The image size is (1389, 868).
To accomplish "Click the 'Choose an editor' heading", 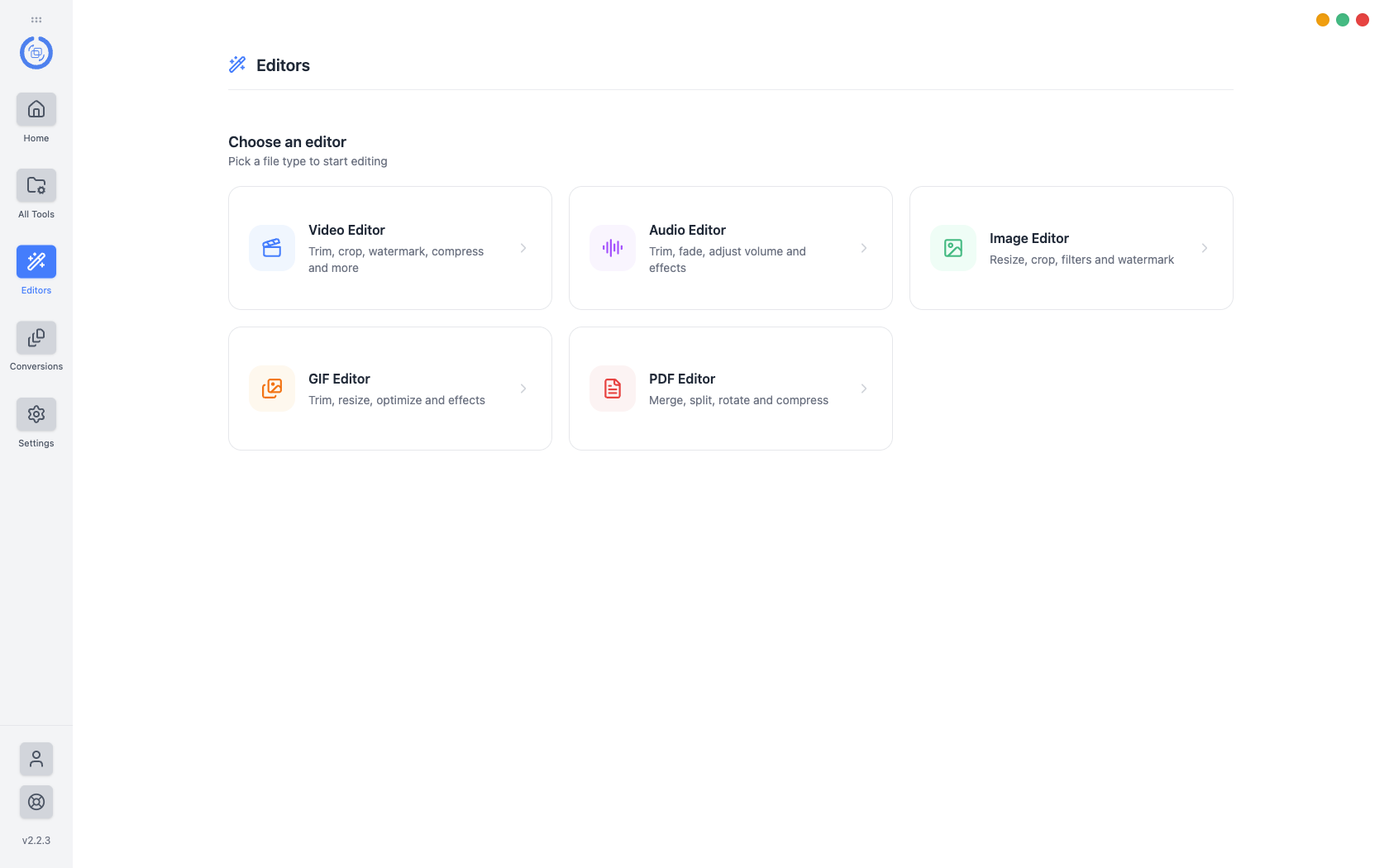I will tap(287, 141).
